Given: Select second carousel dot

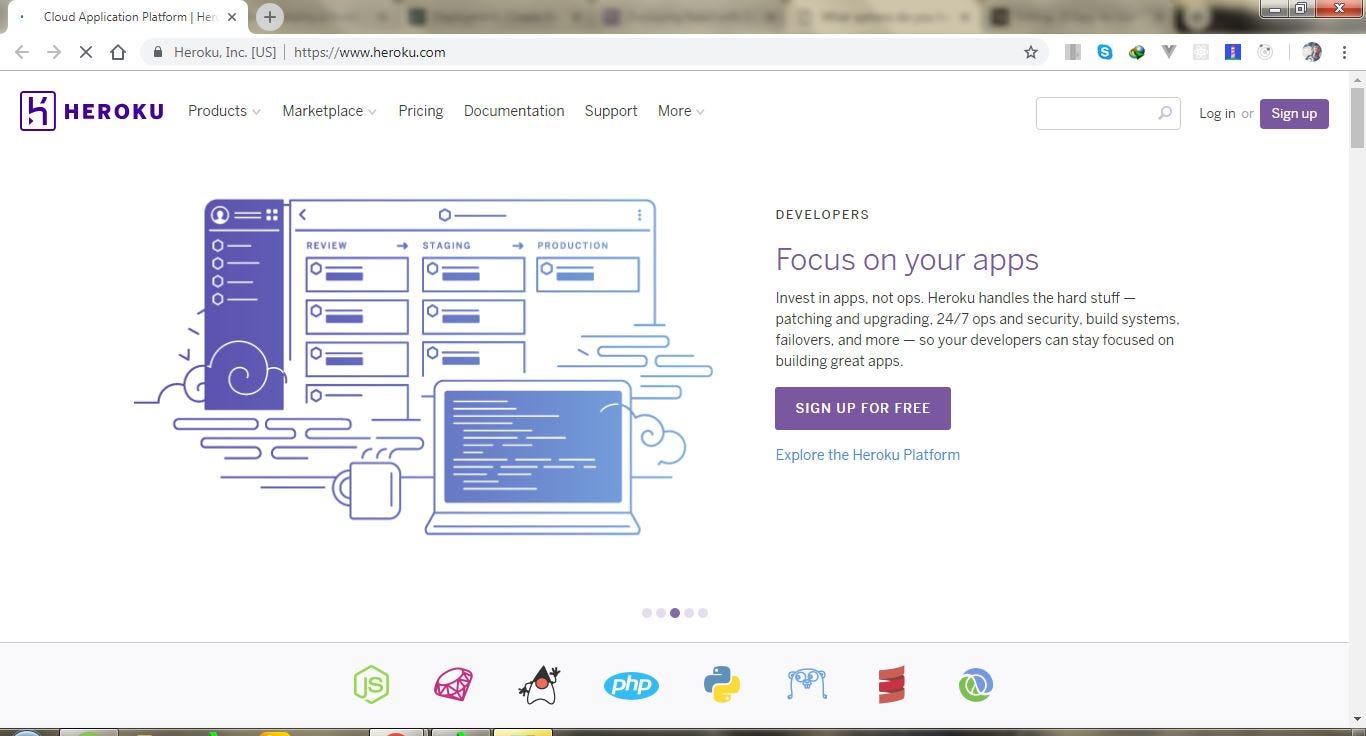Looking at the screenshot, I should tap(661, 613).
